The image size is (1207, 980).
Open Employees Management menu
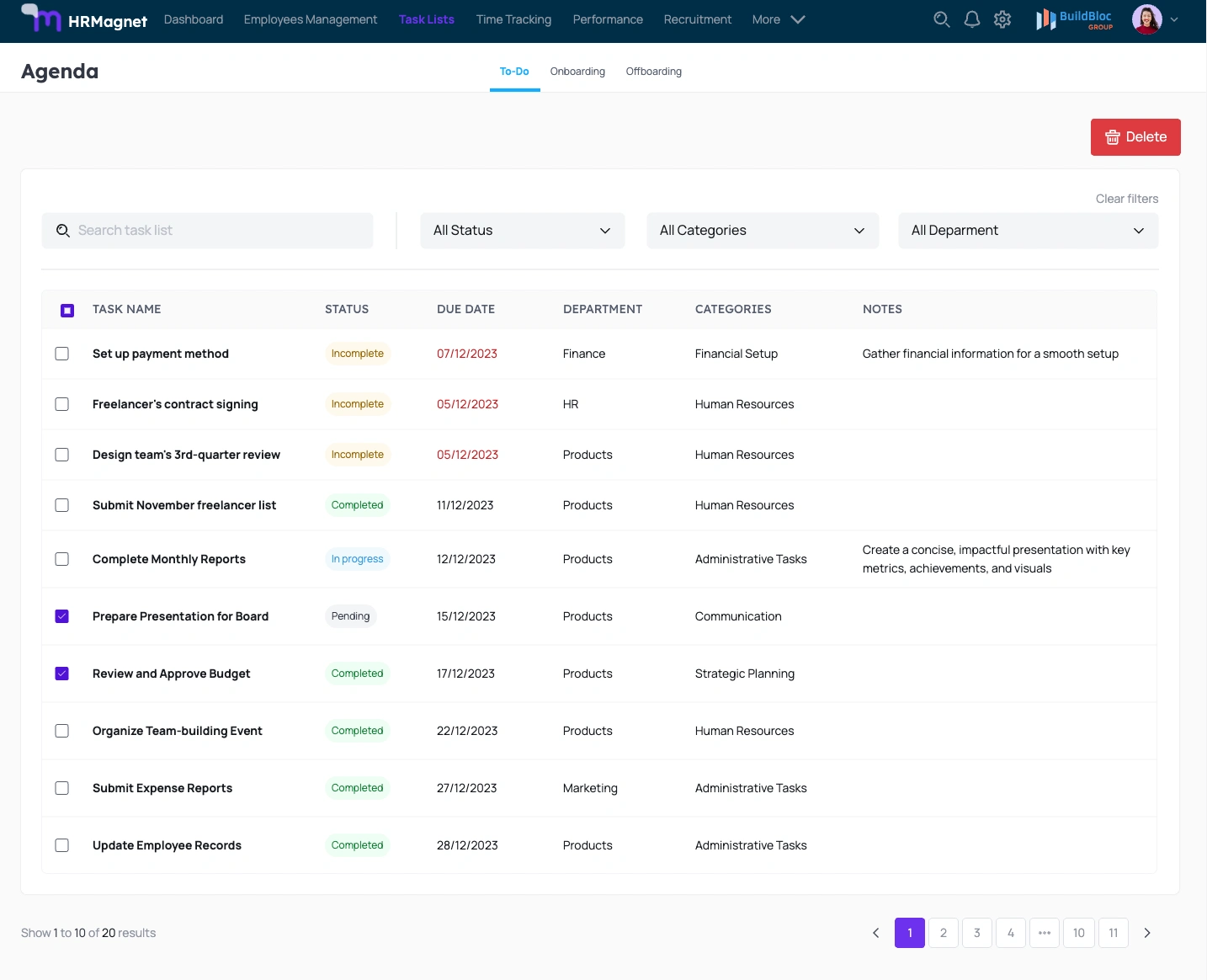point(311,19)
